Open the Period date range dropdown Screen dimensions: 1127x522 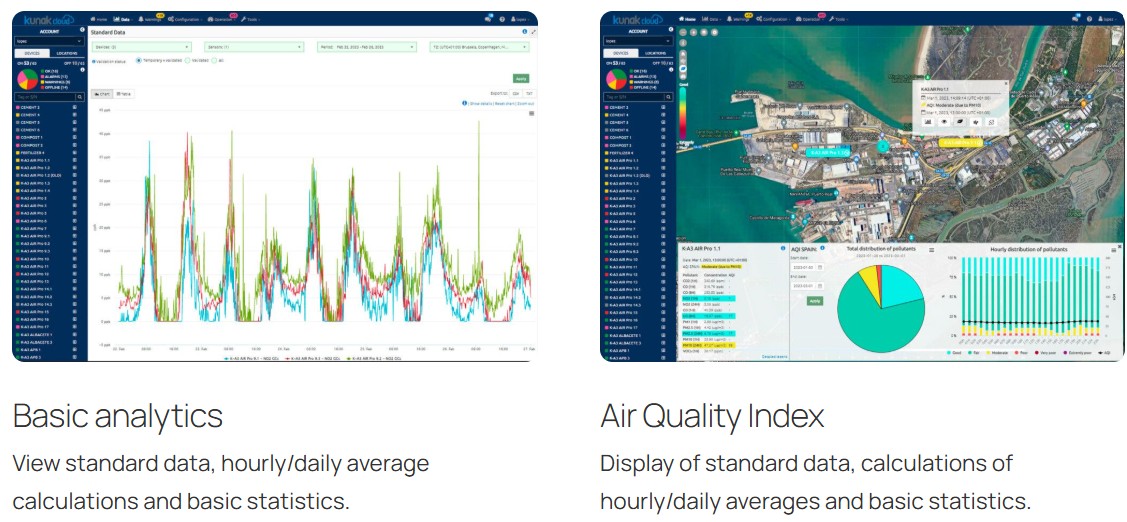[x=366, y=47]
